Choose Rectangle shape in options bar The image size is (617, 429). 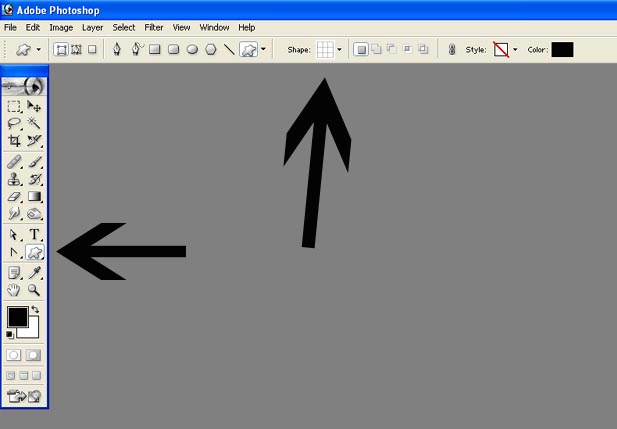pyautogui.click(x=155, y=49)
